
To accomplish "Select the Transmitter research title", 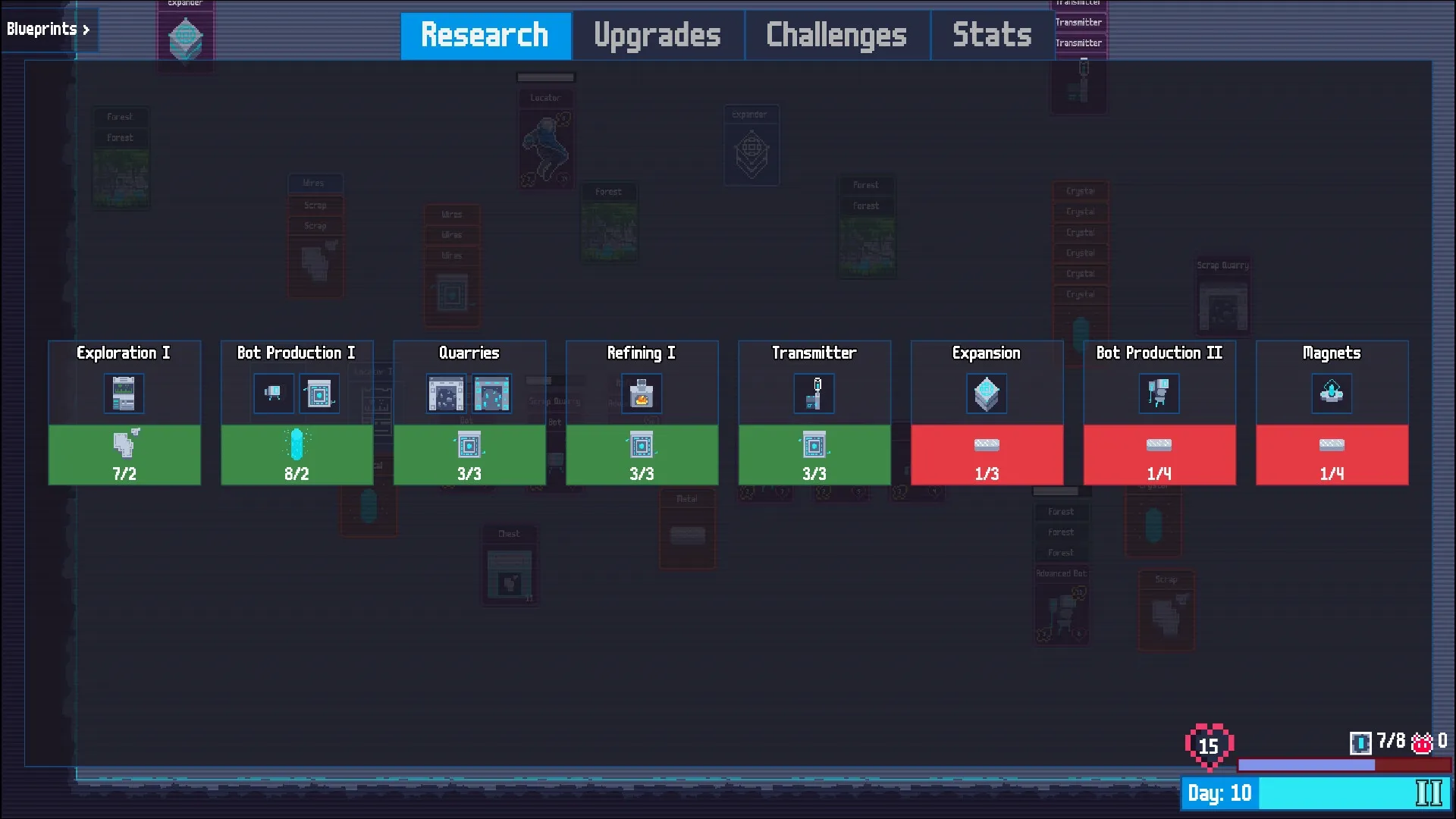I will 814,353.
